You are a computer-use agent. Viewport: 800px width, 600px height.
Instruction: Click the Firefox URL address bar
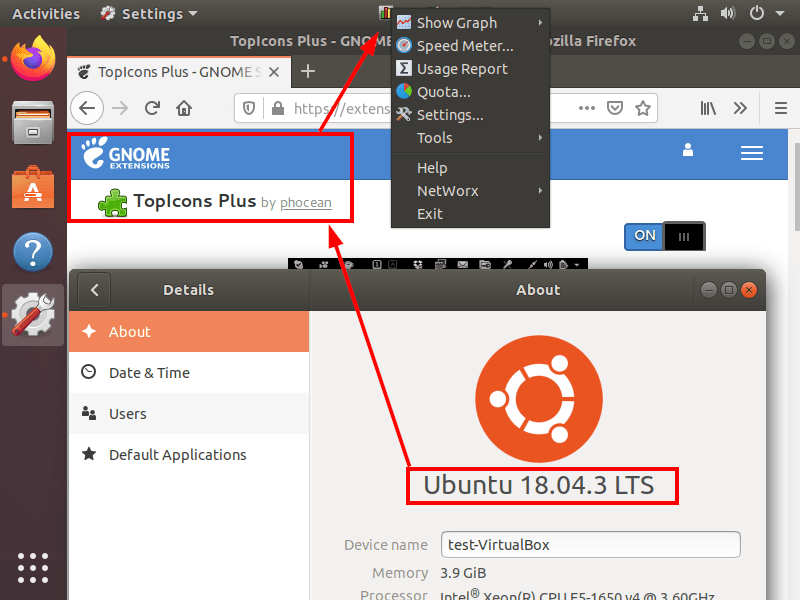point(445,108)
